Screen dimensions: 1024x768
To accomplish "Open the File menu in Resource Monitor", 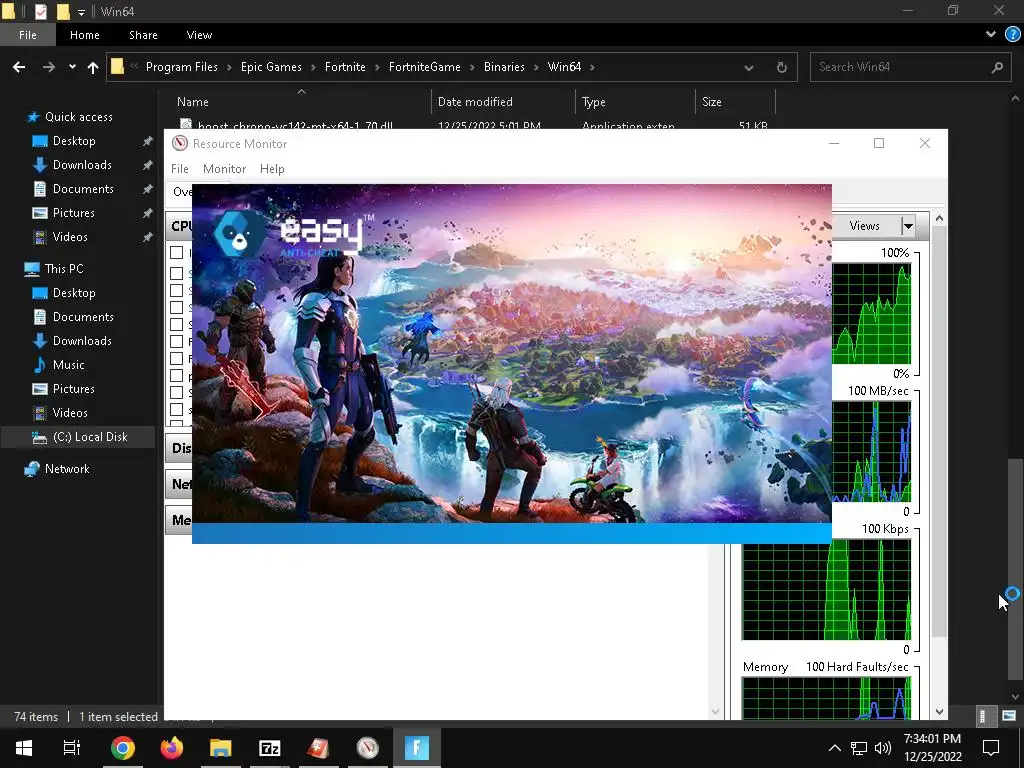I will [x=180, y=169].
